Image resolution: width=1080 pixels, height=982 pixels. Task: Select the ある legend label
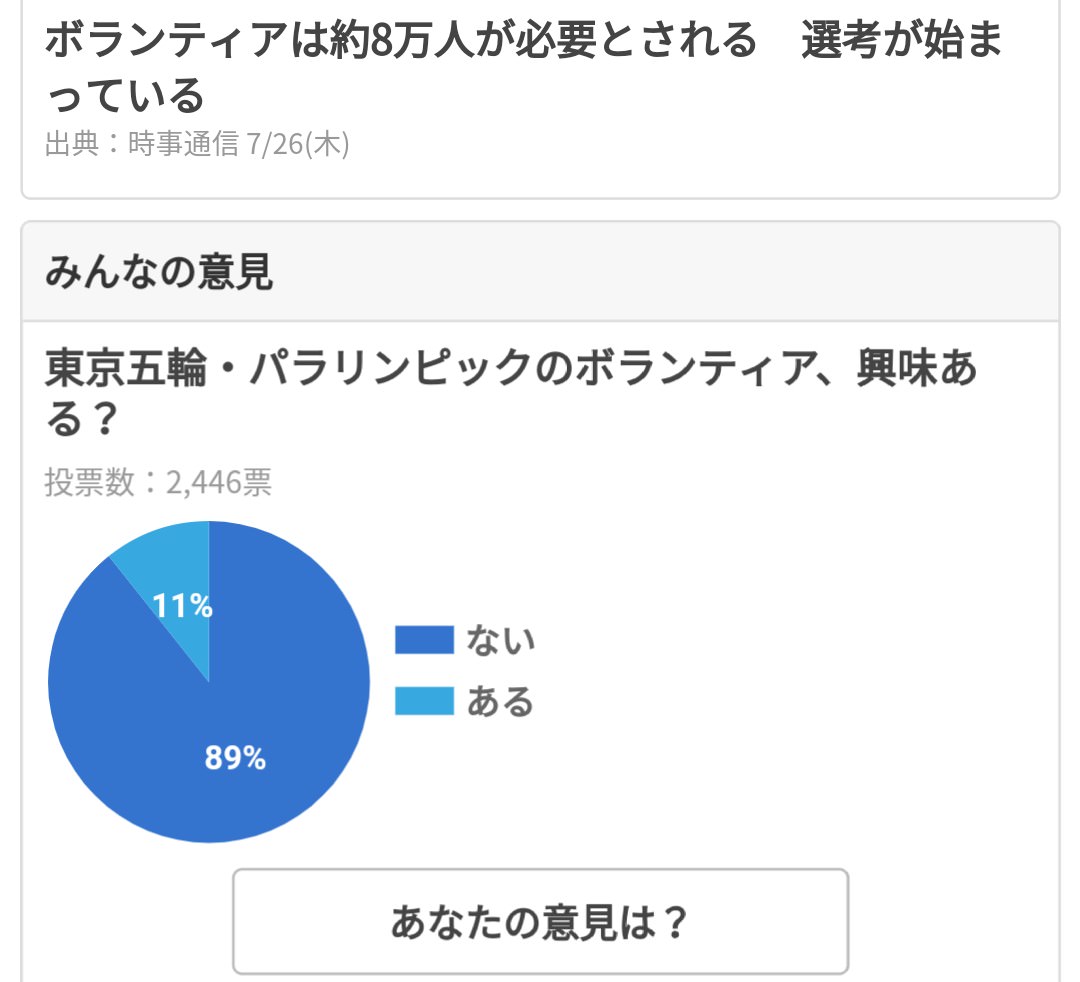click(501, 701)
